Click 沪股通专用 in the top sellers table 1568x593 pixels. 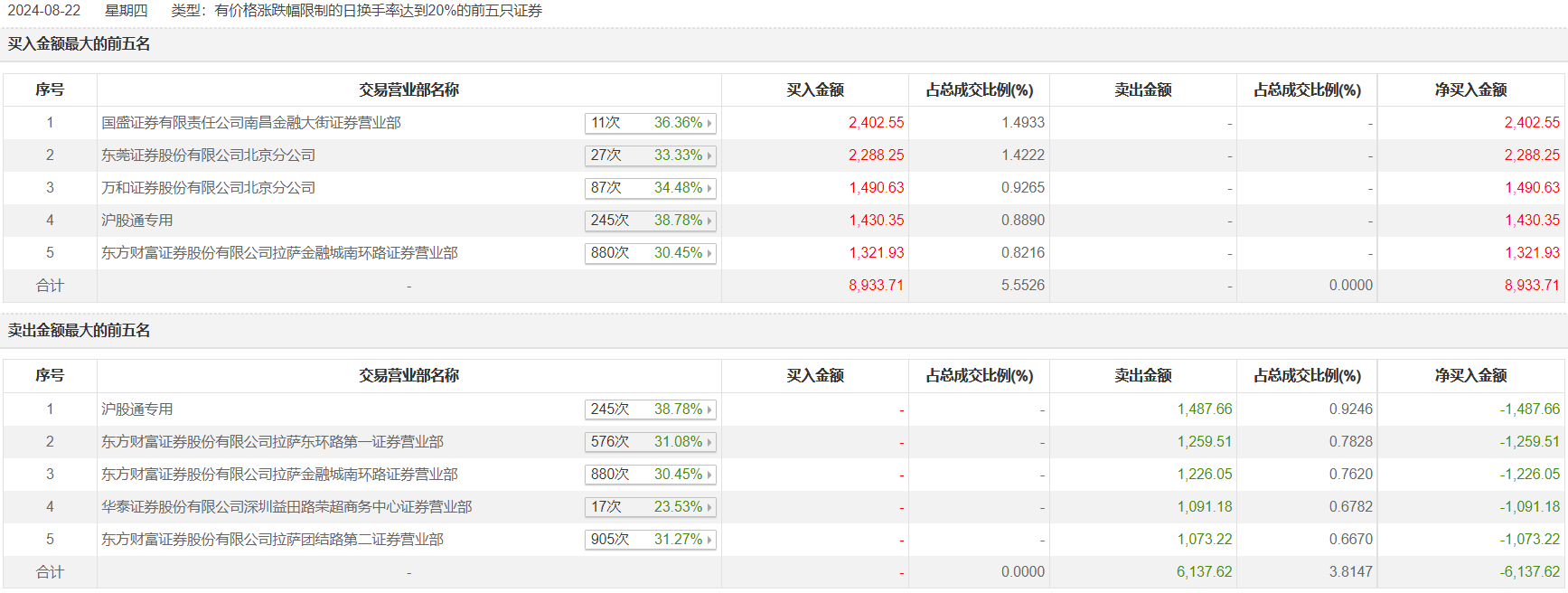(x=136, y=409)
